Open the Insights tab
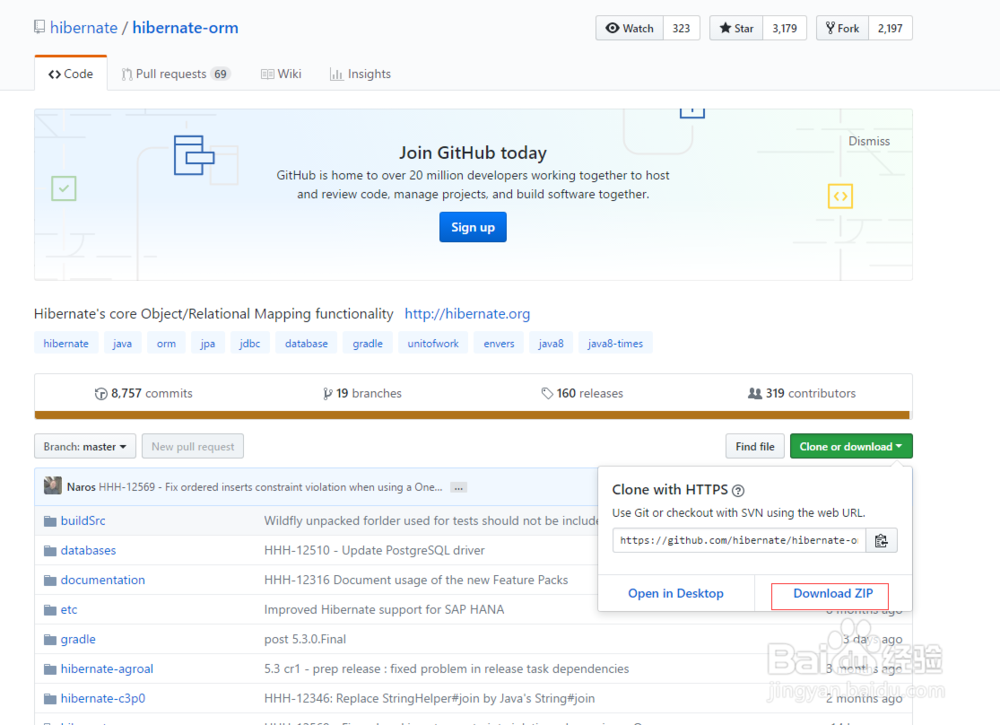This screenshot has height=725, width=1000. pyautogui.click(x=360, y=74)
